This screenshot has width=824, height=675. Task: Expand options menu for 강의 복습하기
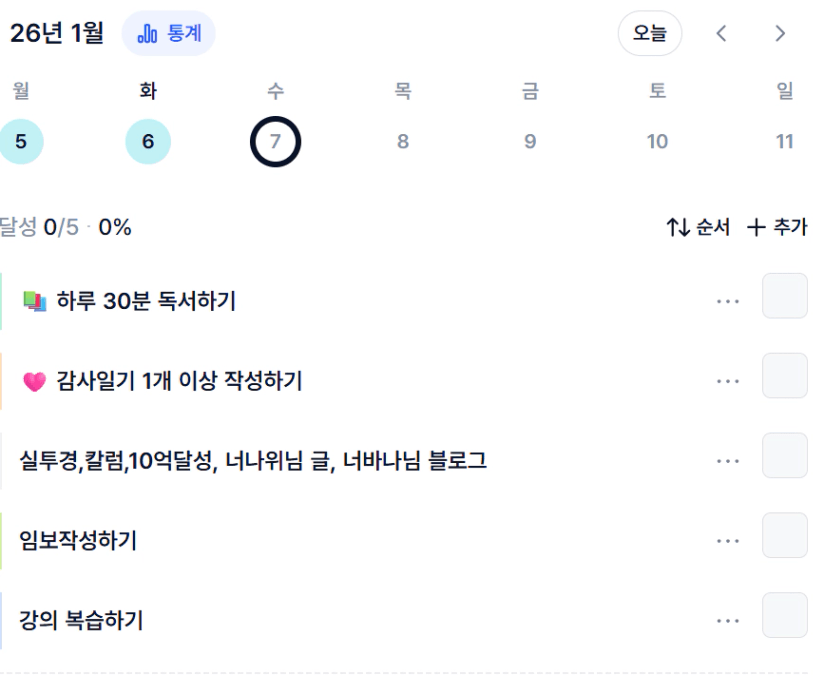pyautogui.click(x=728, y=621)
